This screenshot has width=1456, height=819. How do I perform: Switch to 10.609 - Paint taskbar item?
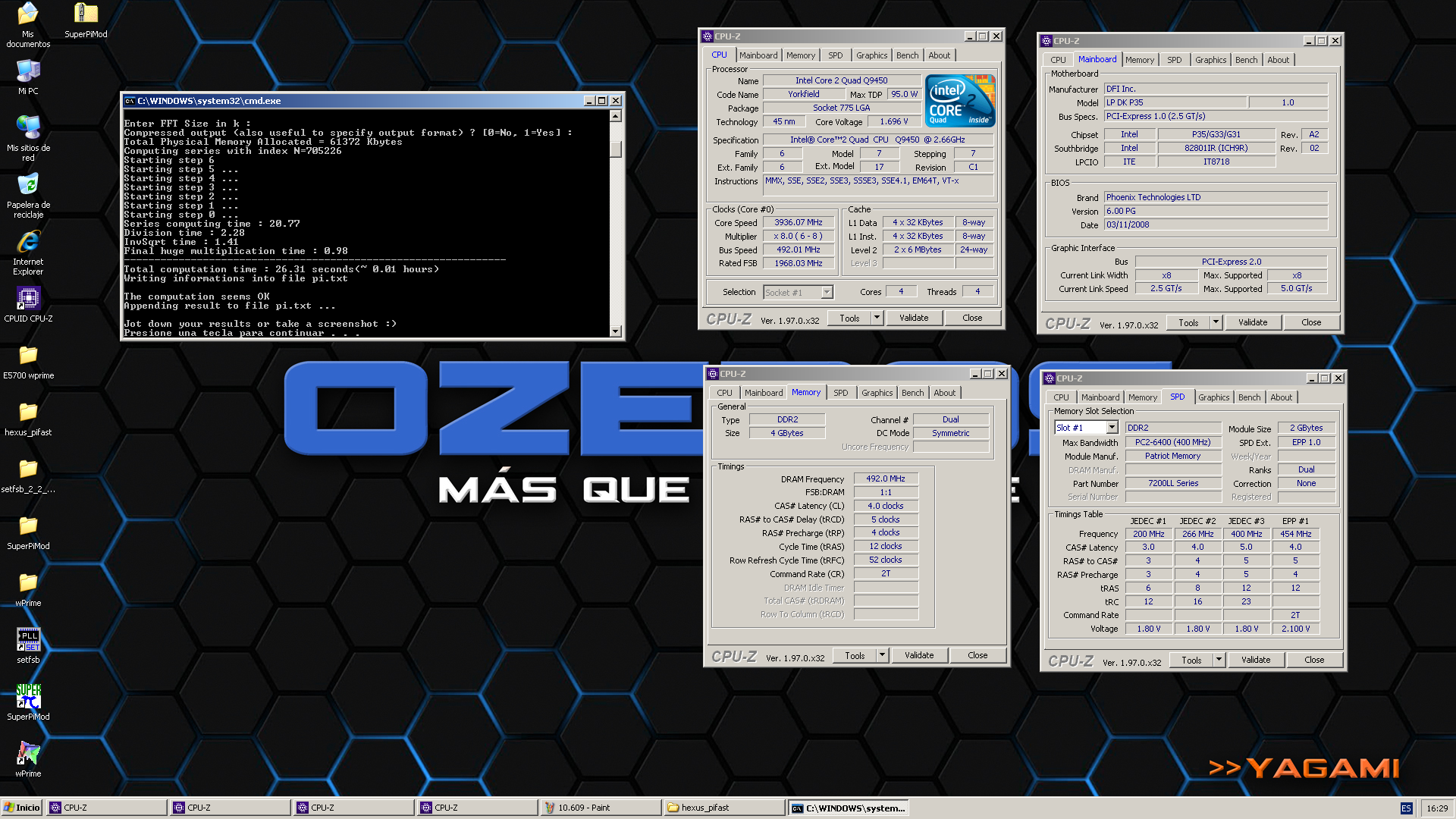point(601,808)
